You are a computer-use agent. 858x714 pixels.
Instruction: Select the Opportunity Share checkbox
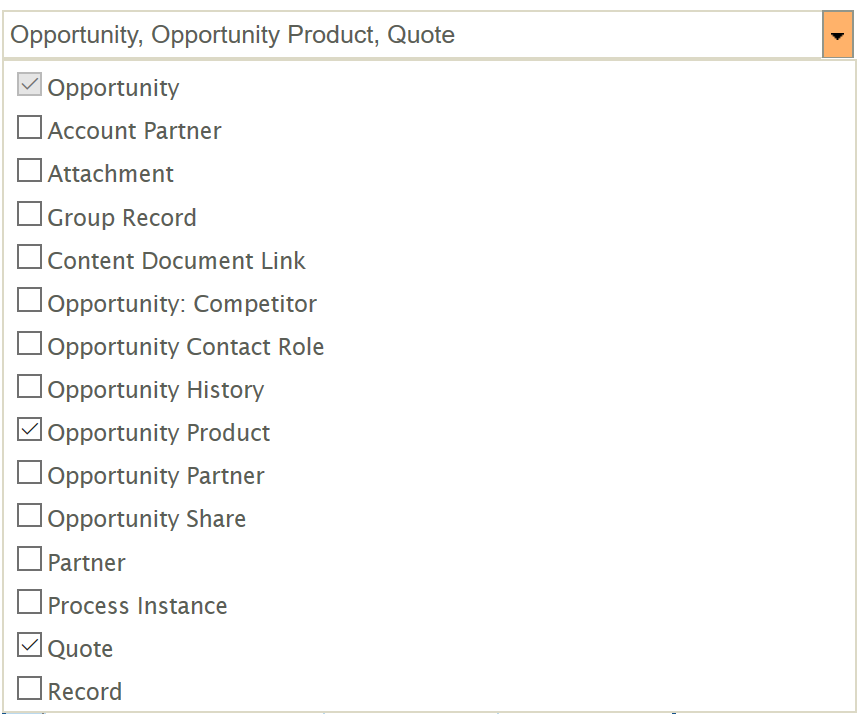pos(30,517)
